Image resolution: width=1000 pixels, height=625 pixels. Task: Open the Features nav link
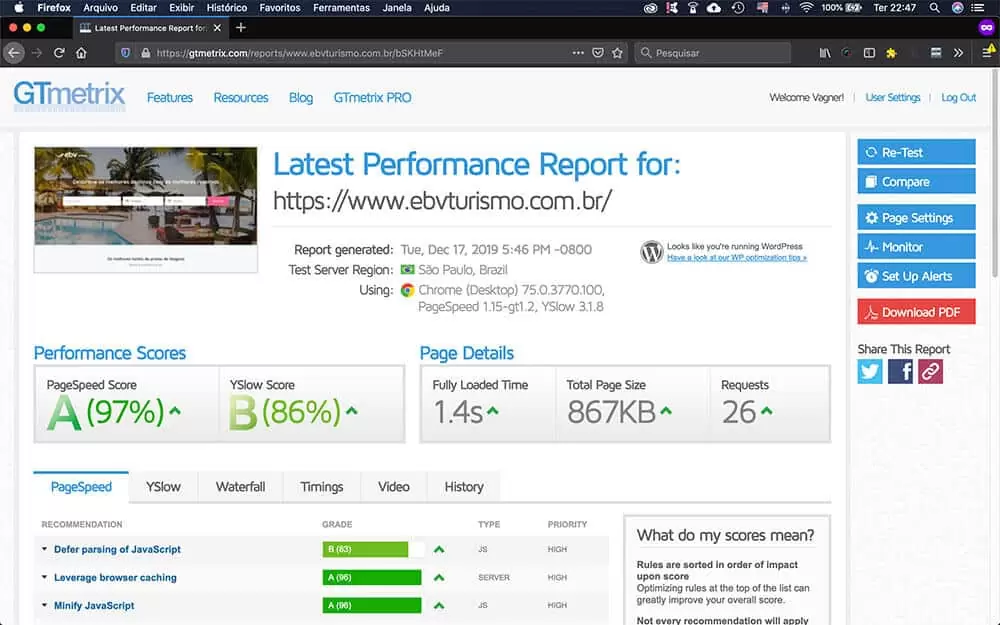pyautogui.click(x=170, y=98)
